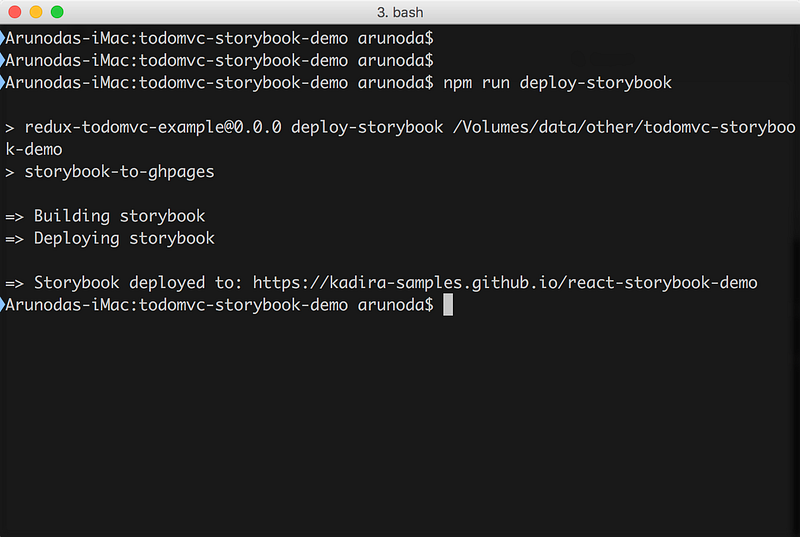
Task: Click the blue prompt mark on the first line
Action: coord(3,38)
